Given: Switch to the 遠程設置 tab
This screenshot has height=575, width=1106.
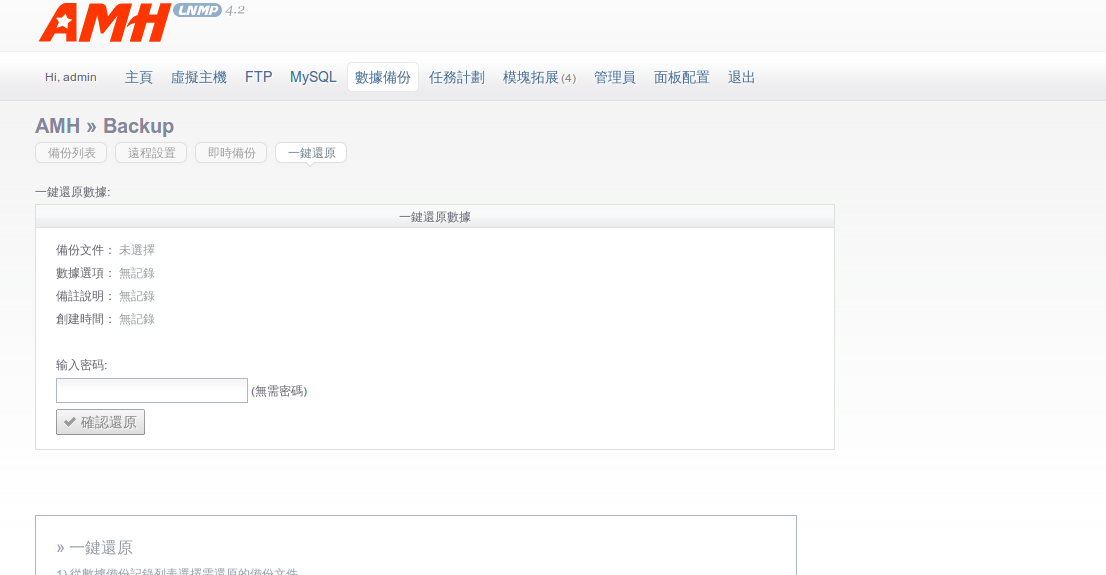Looking at the screenshot, I should tap(151, 153).
